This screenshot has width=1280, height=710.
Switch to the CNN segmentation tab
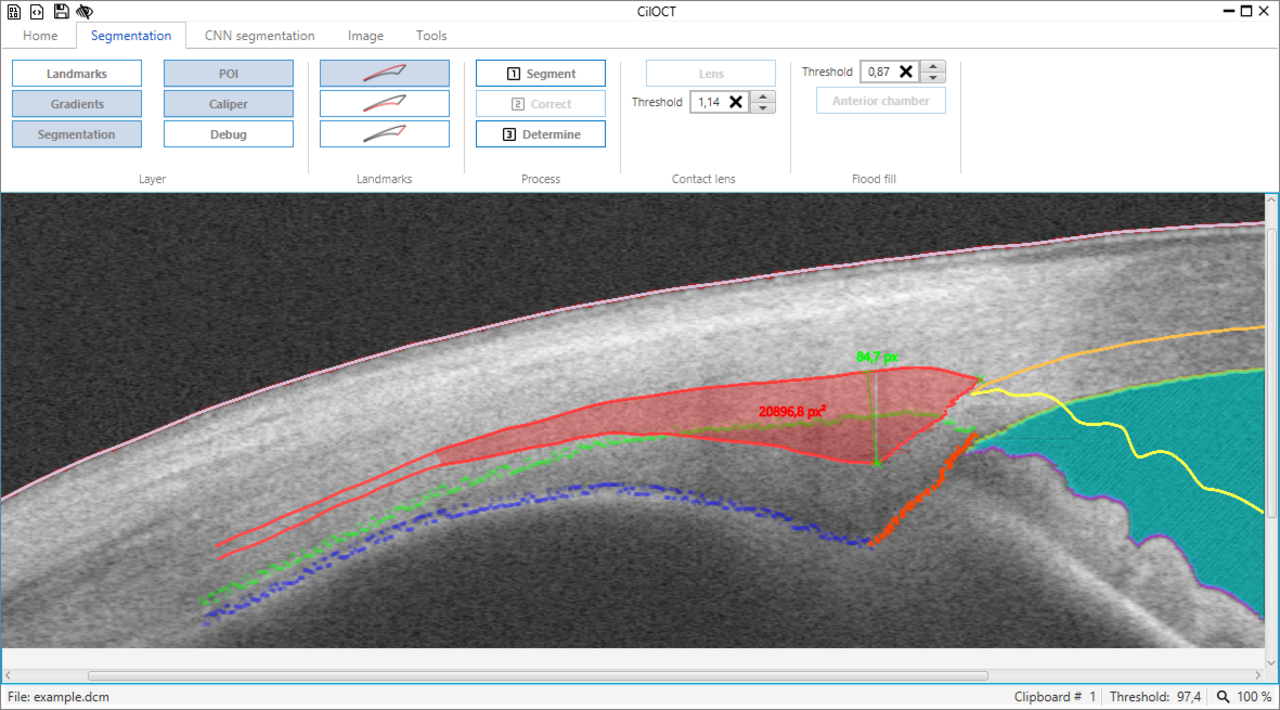pyautogui.click(x=259, y=36)
